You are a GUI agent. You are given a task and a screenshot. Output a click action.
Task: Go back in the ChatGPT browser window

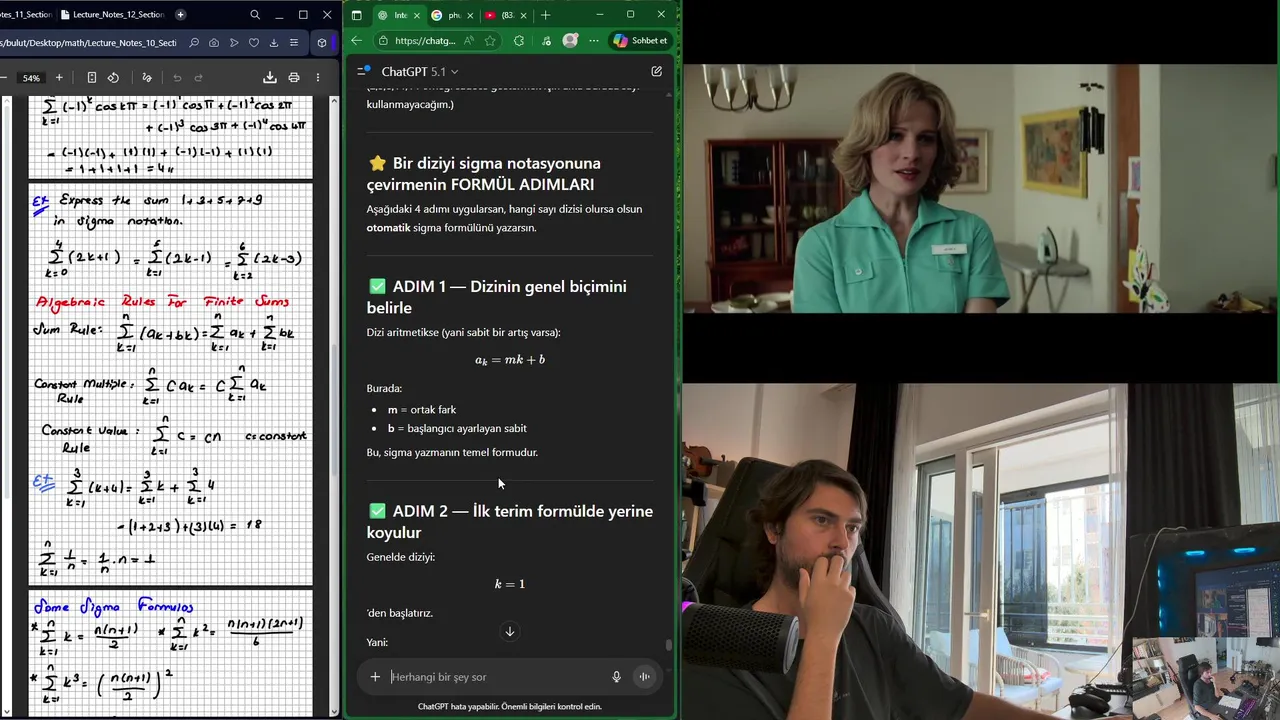point(357,41)
